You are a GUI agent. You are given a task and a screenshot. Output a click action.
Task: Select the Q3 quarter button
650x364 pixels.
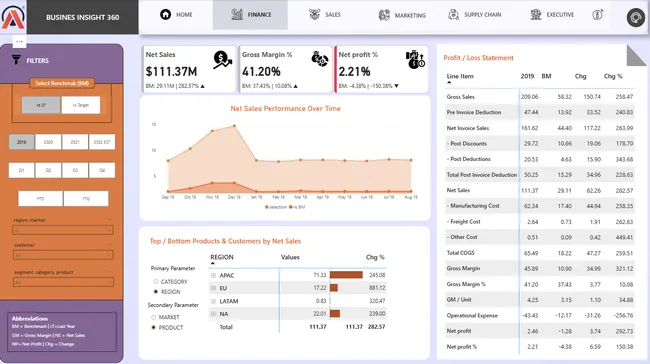coord(75,170)
